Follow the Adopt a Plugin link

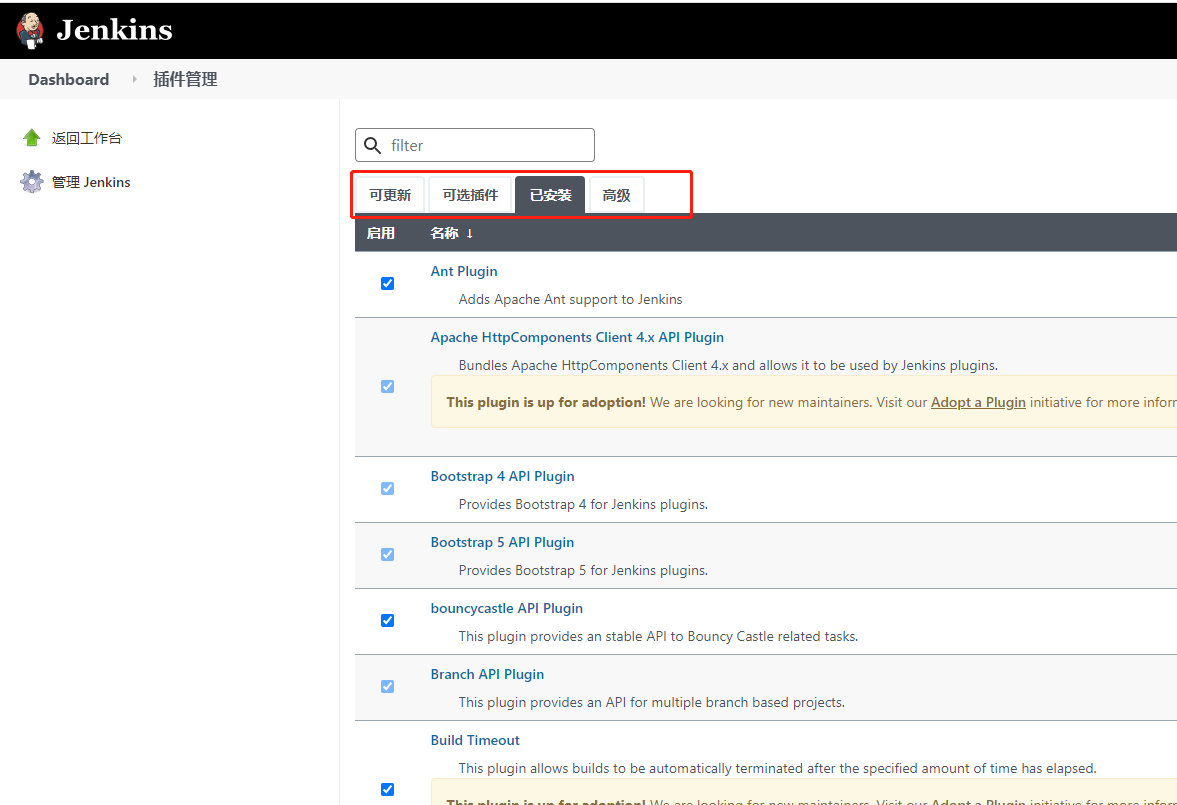point(978,402)
